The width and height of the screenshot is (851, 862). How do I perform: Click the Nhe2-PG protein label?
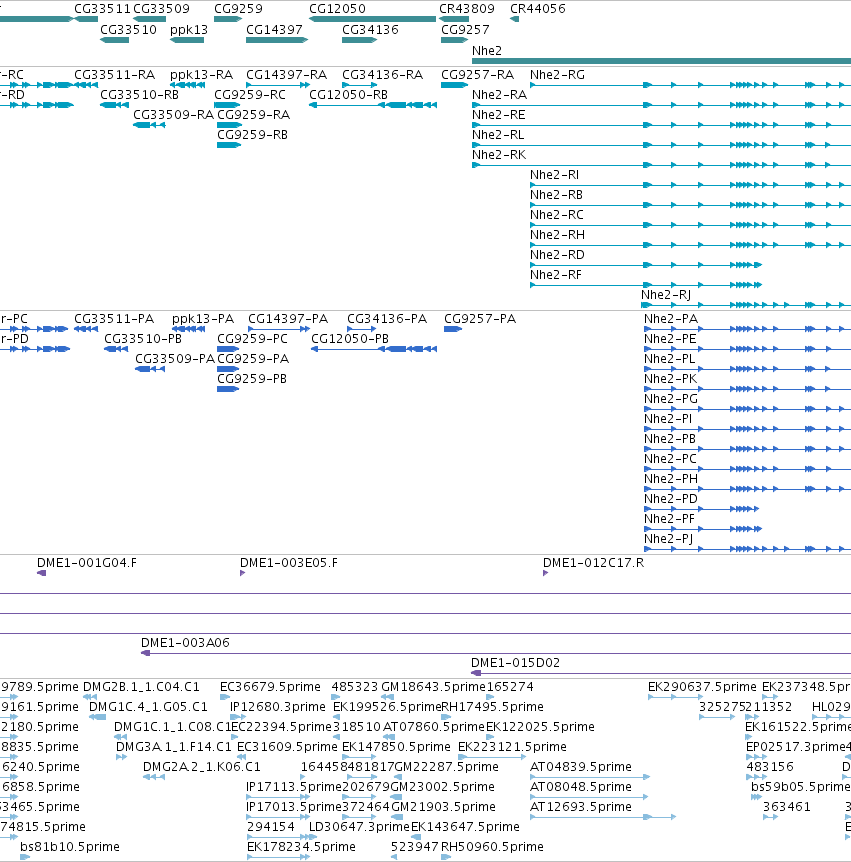[671, 399]
